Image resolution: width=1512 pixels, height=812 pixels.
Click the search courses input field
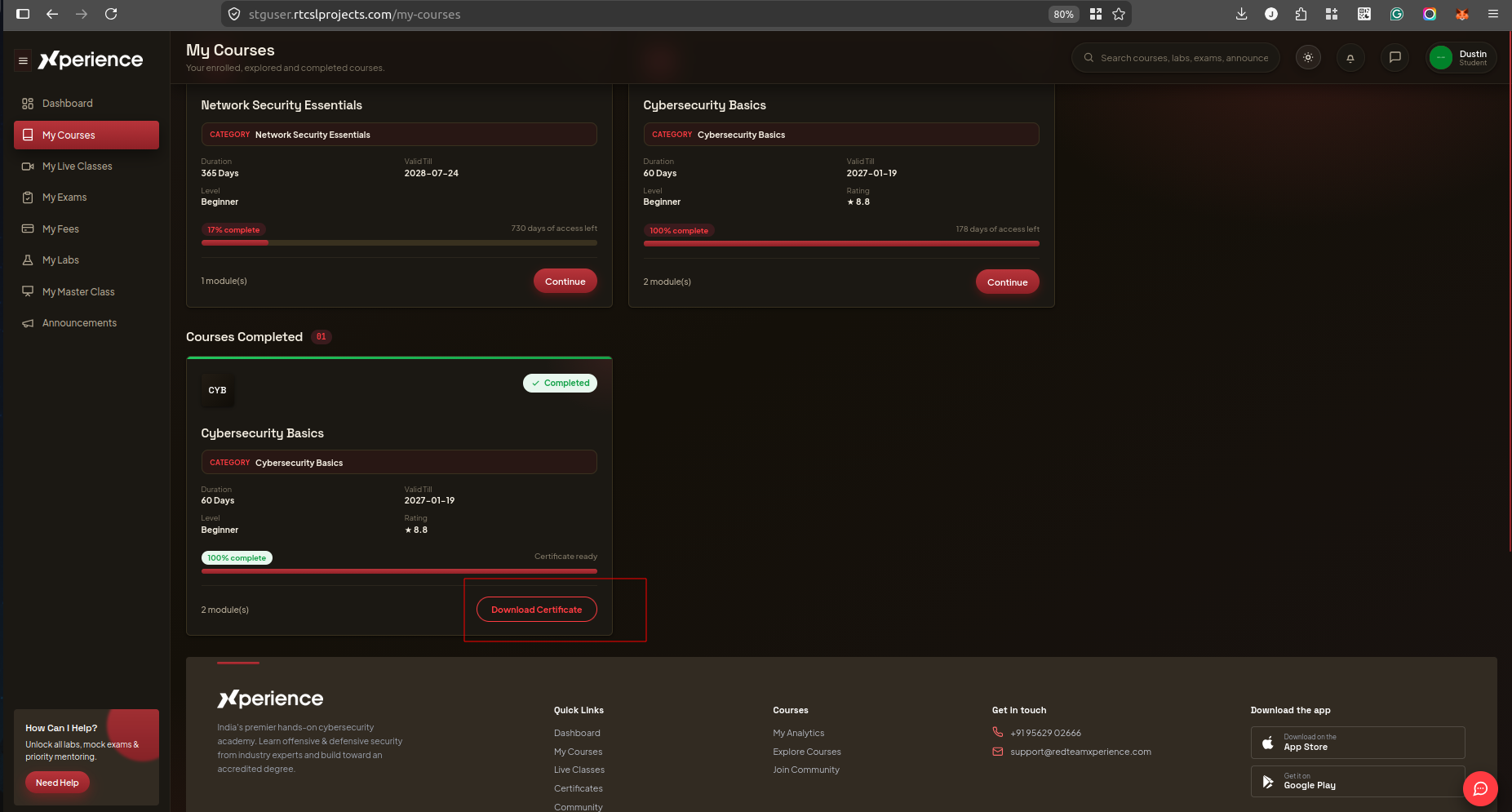[1175, 58]
